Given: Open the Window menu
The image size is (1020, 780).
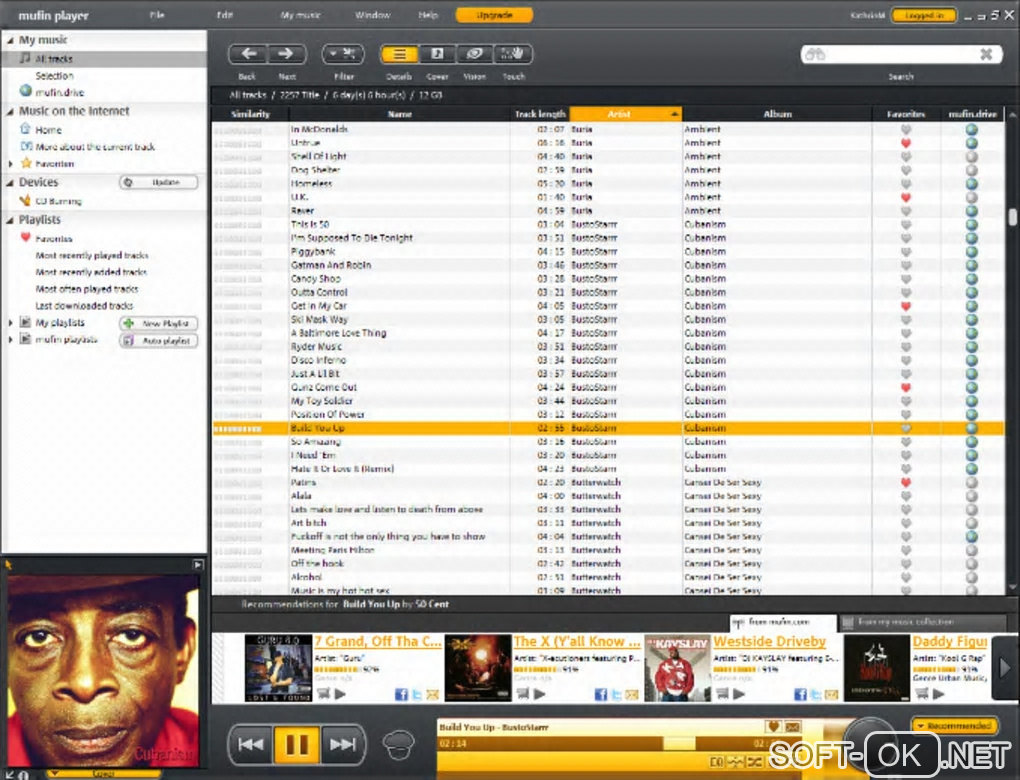Looking at the screenshot, I should pyautogui.click(x=373, y=15).
